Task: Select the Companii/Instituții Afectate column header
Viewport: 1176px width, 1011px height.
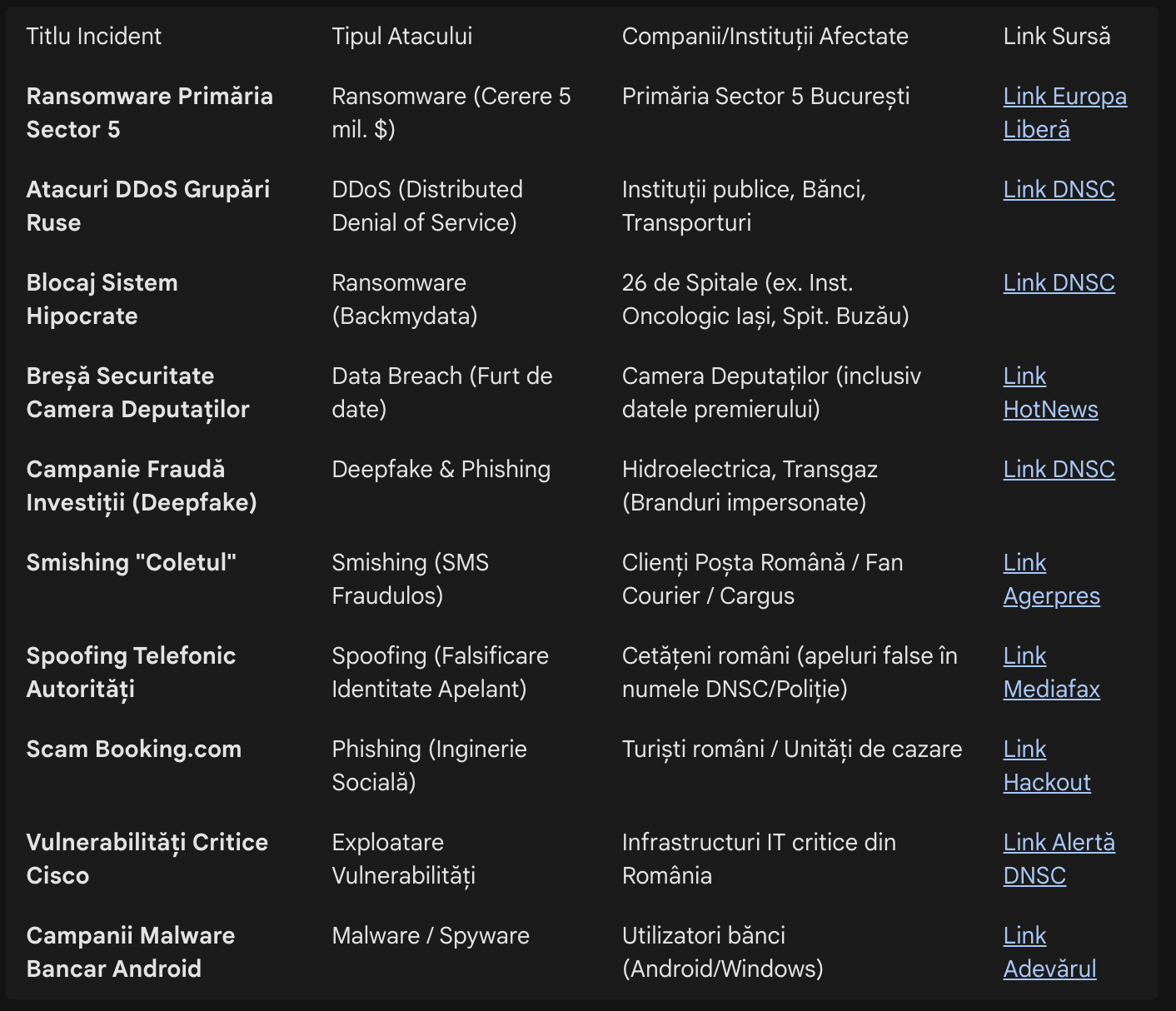Action: [765, 37]
